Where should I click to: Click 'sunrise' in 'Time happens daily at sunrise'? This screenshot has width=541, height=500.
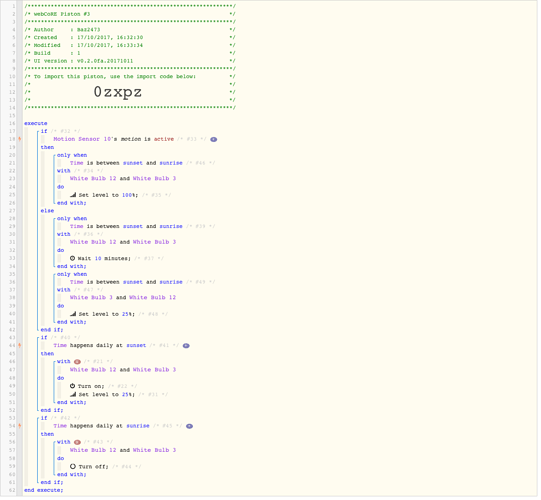(x=138, y=427)
